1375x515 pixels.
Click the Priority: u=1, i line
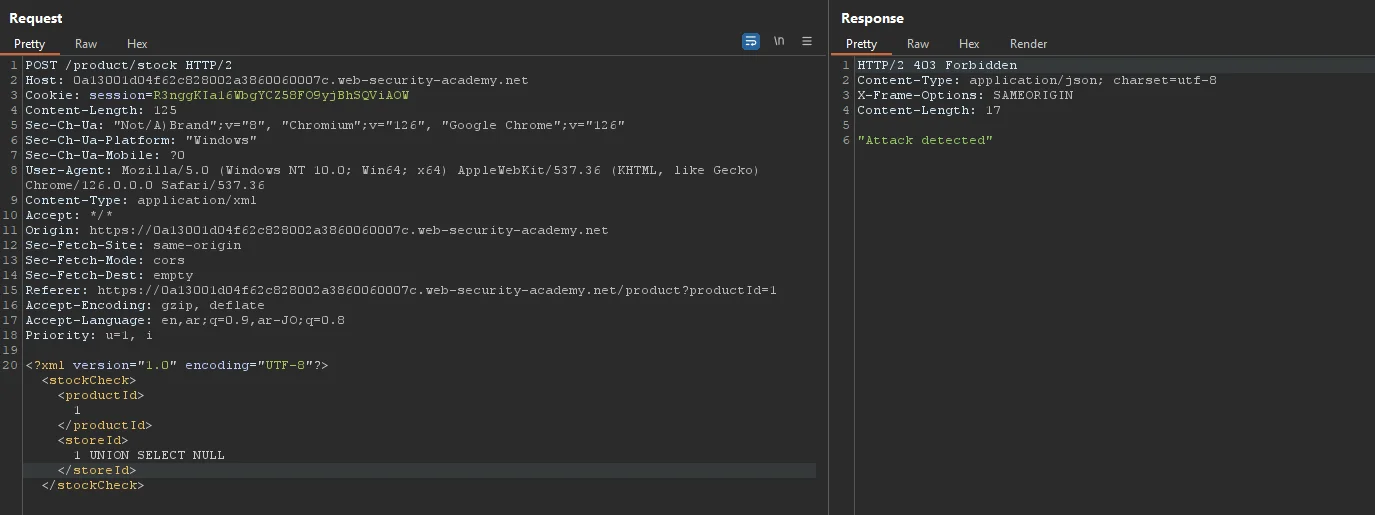point(88,335)
